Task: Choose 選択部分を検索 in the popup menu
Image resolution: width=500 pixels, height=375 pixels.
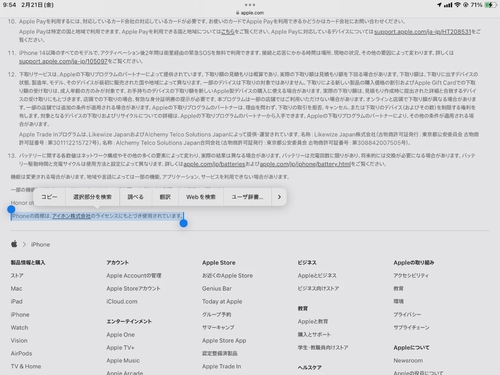Action: 92,197
